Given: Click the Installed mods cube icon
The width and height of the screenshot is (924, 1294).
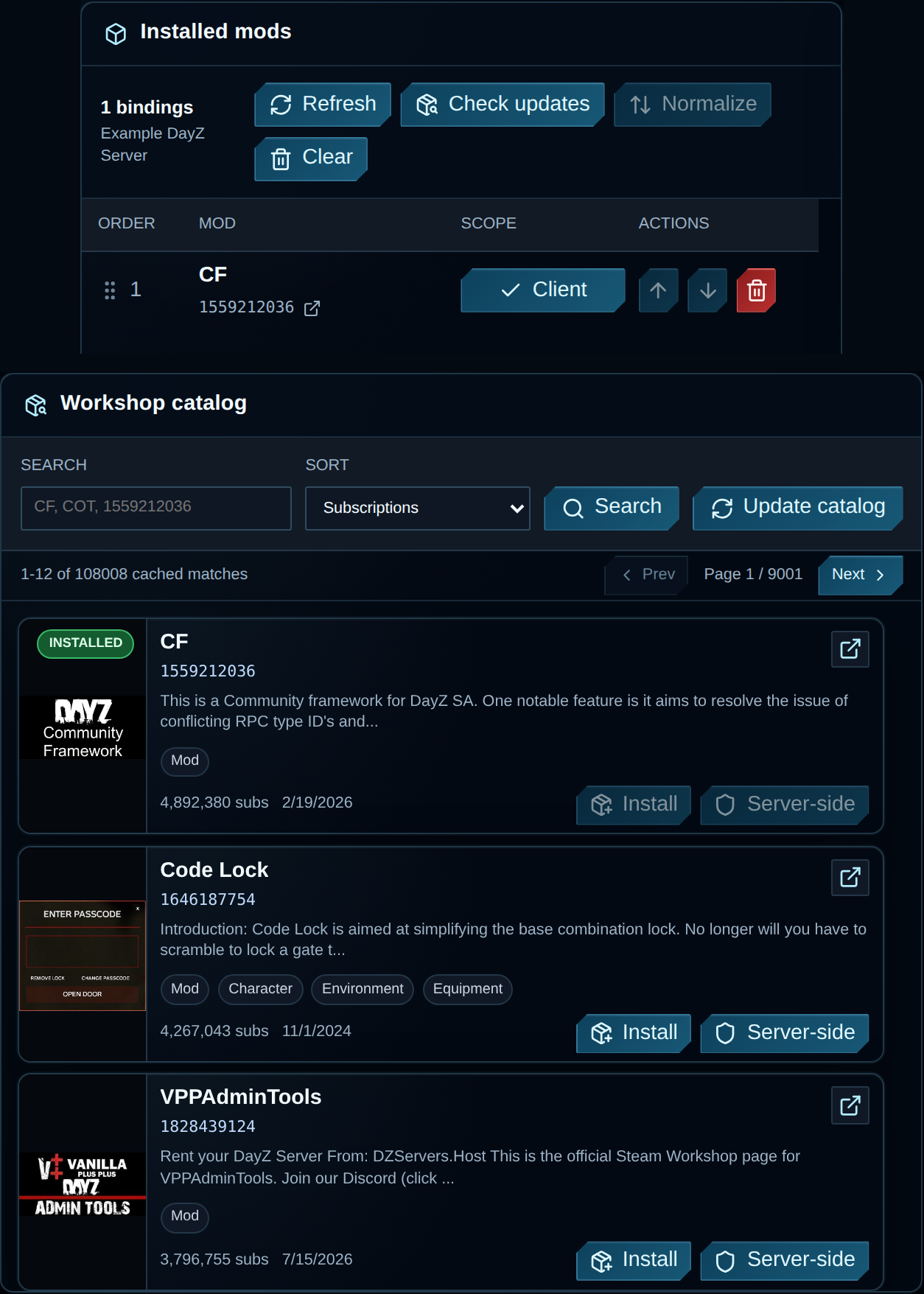Looking at the screenshot, I should click(116, 33).
